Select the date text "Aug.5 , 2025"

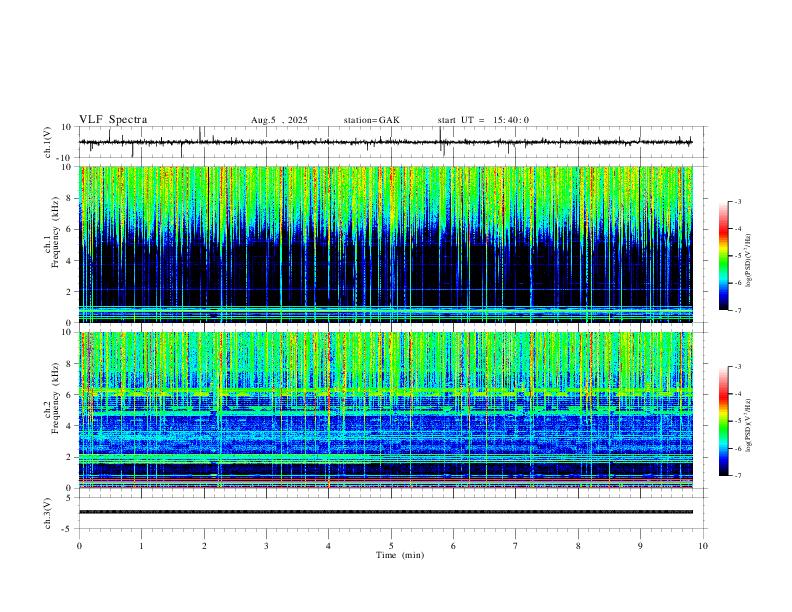coord(279,120)
